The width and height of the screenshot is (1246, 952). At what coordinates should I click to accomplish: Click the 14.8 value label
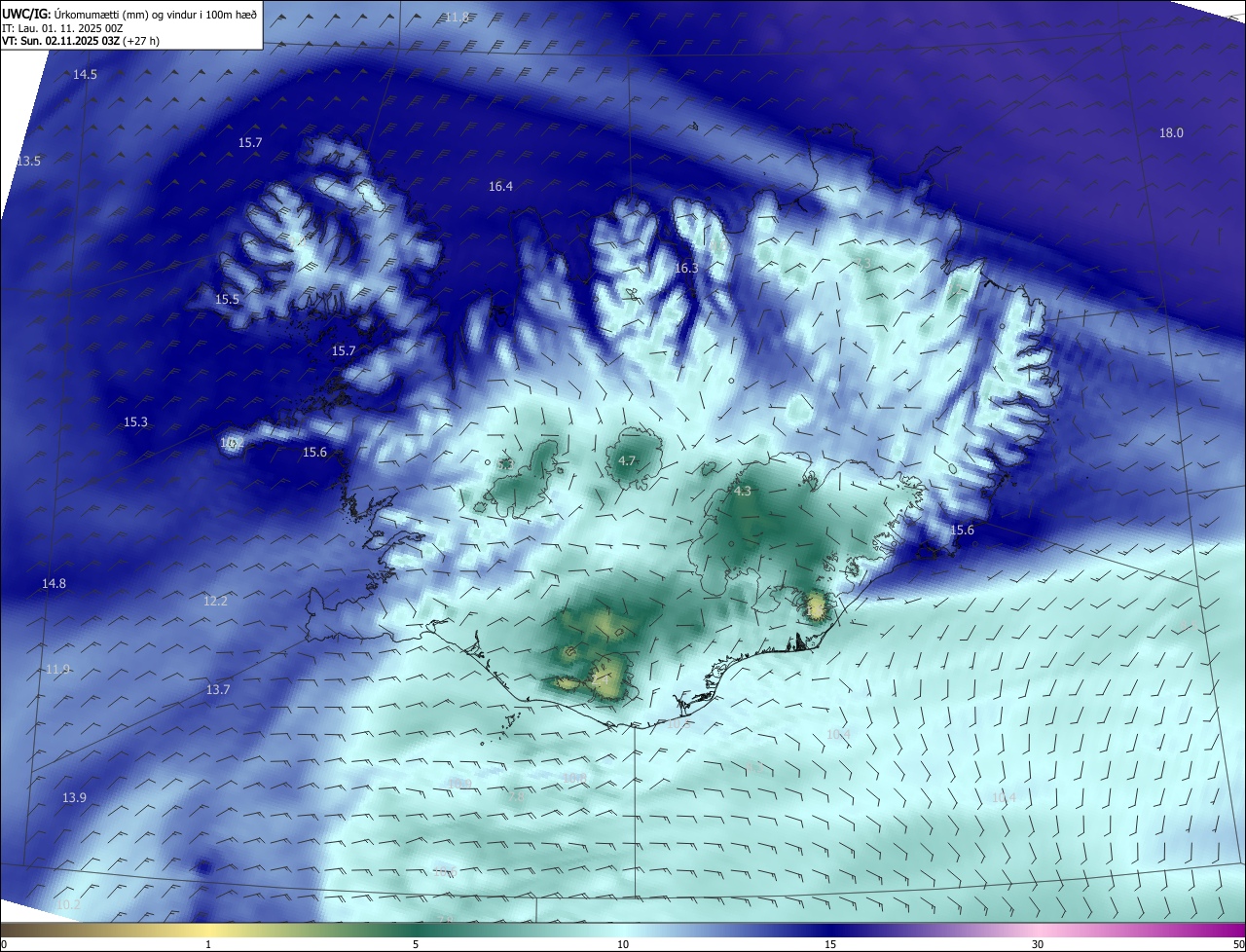[54, 584]
